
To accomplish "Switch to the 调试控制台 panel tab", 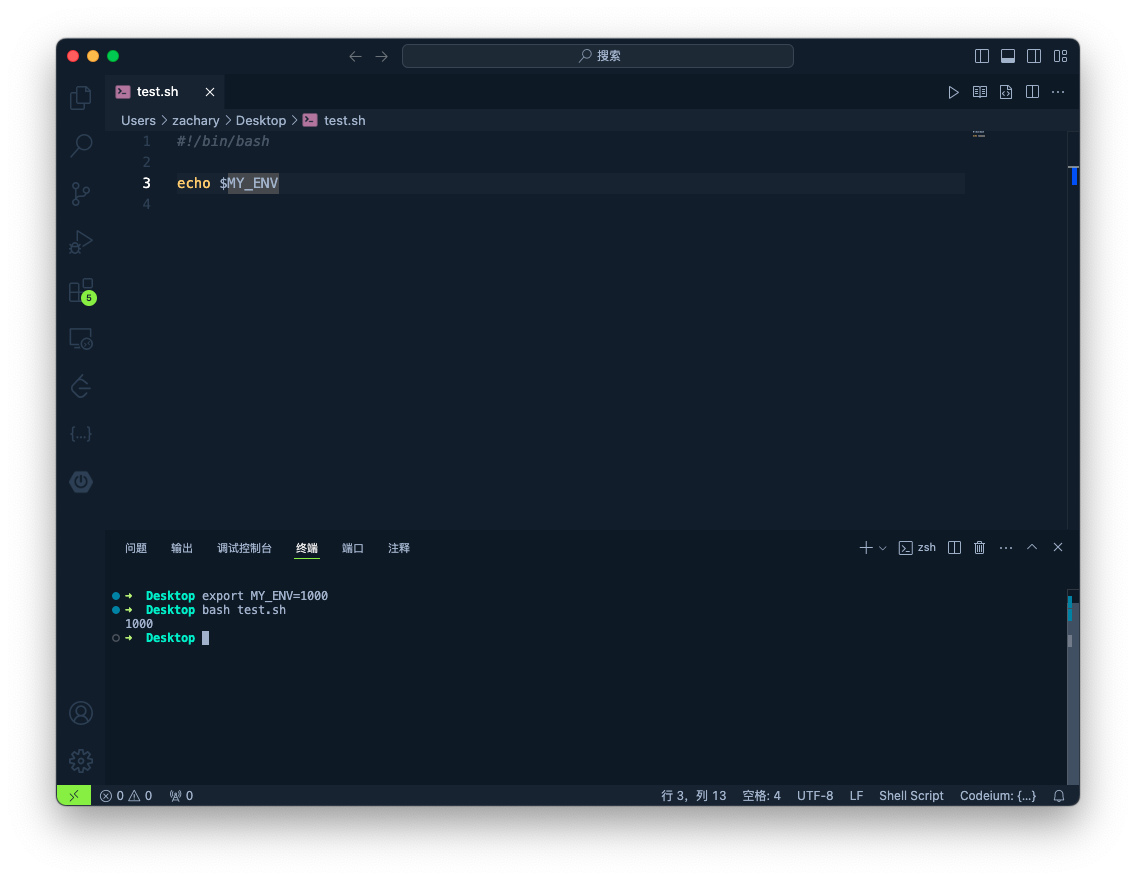I will [x=244, y=548].
